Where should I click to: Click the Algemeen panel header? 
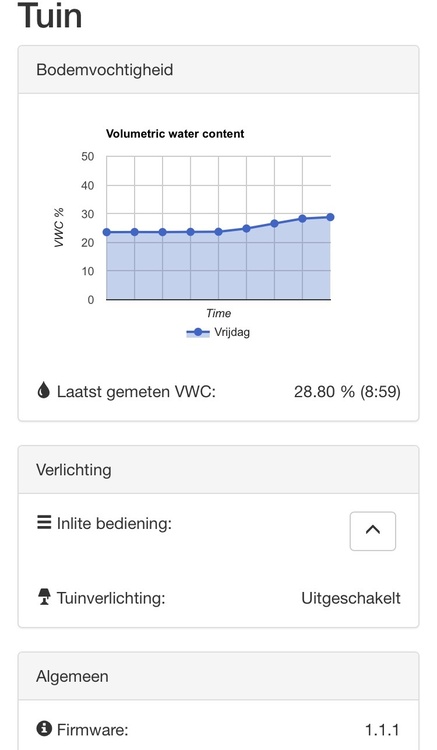218,676
